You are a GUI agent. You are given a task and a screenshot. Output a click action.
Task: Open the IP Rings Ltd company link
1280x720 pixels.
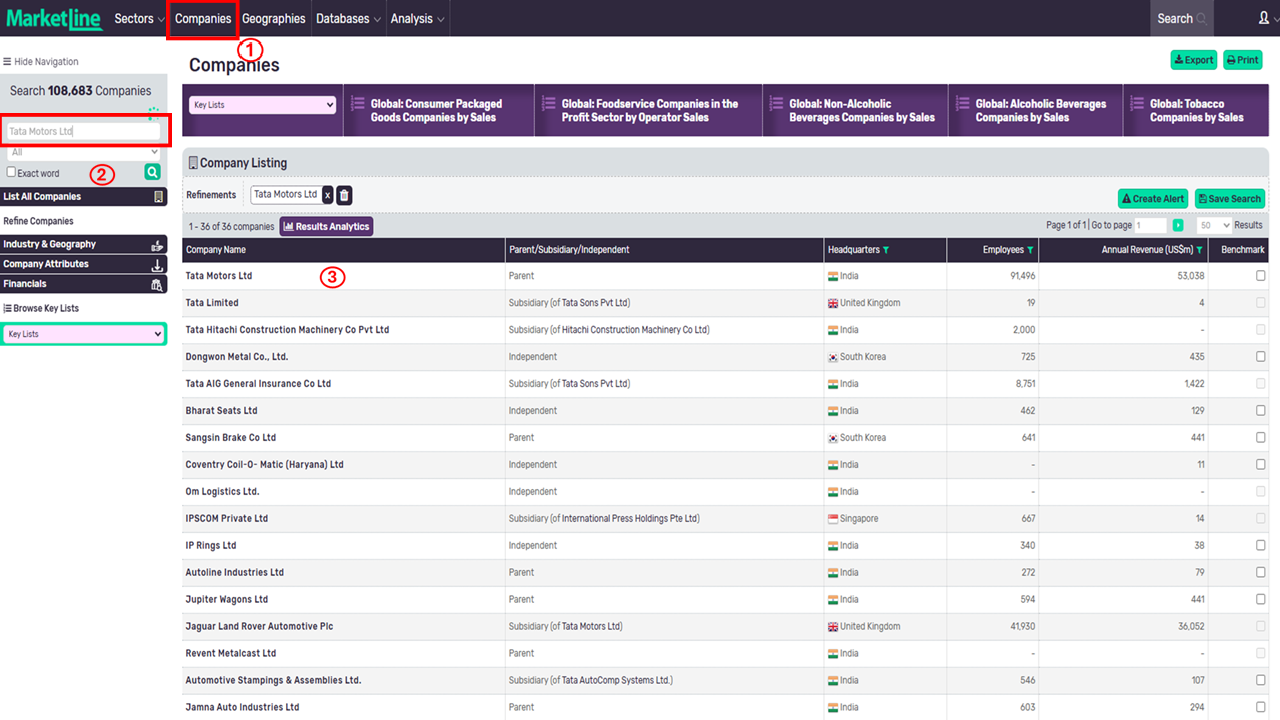pos(211,546)
